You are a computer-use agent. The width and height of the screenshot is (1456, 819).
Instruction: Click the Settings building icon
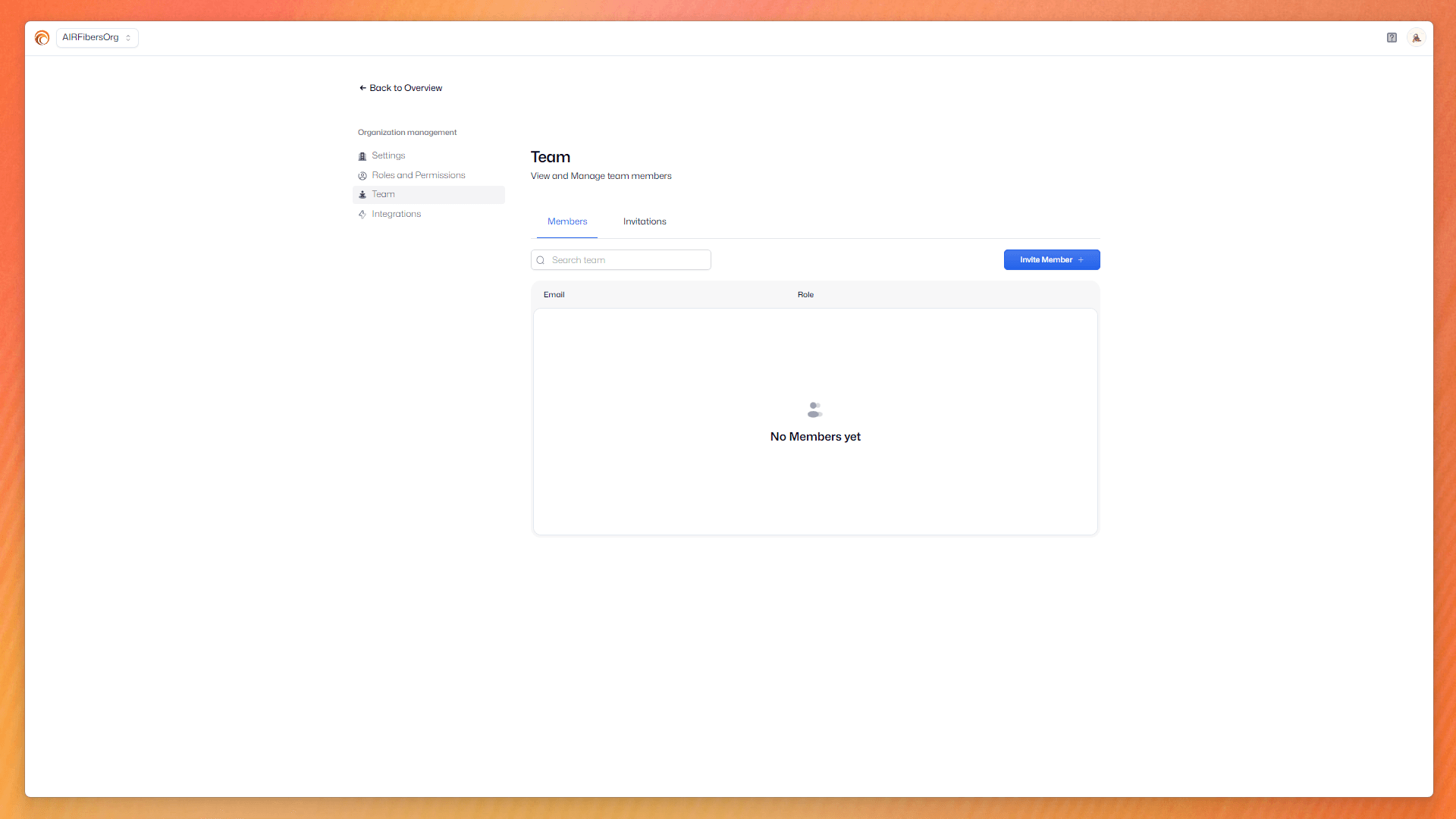(362, 156)
